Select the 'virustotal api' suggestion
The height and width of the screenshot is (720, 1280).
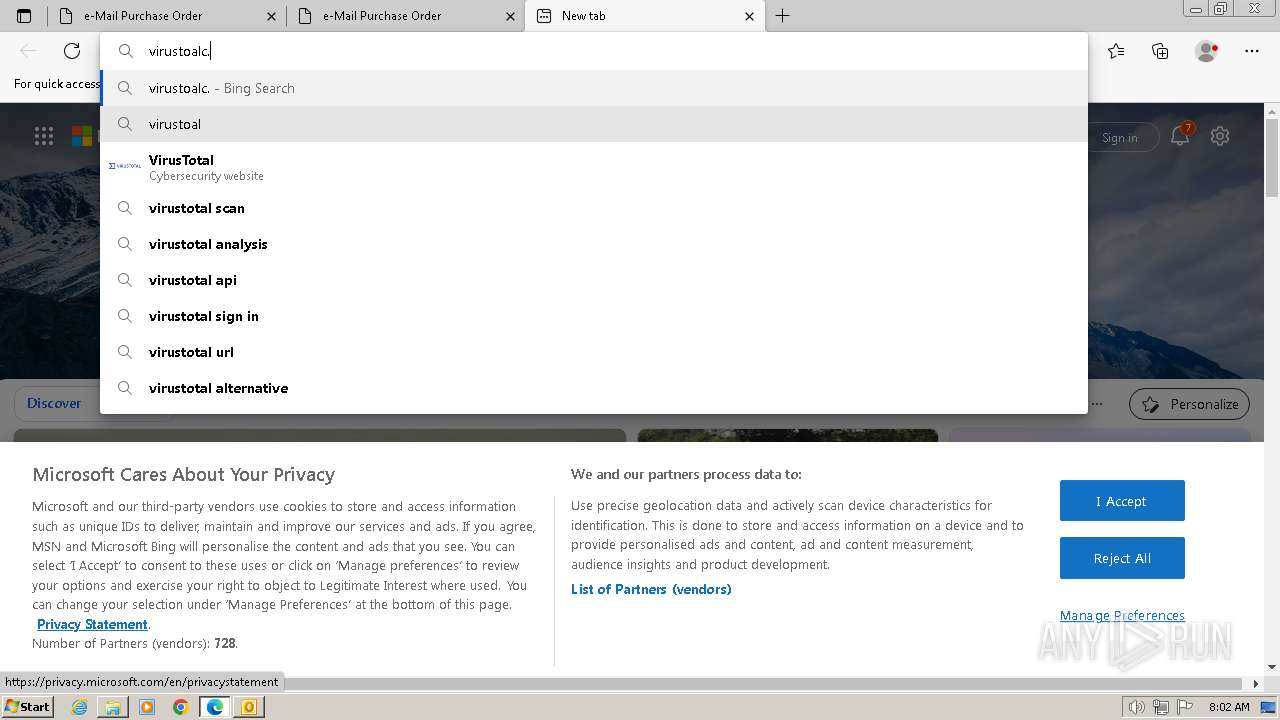pos(594,280)
